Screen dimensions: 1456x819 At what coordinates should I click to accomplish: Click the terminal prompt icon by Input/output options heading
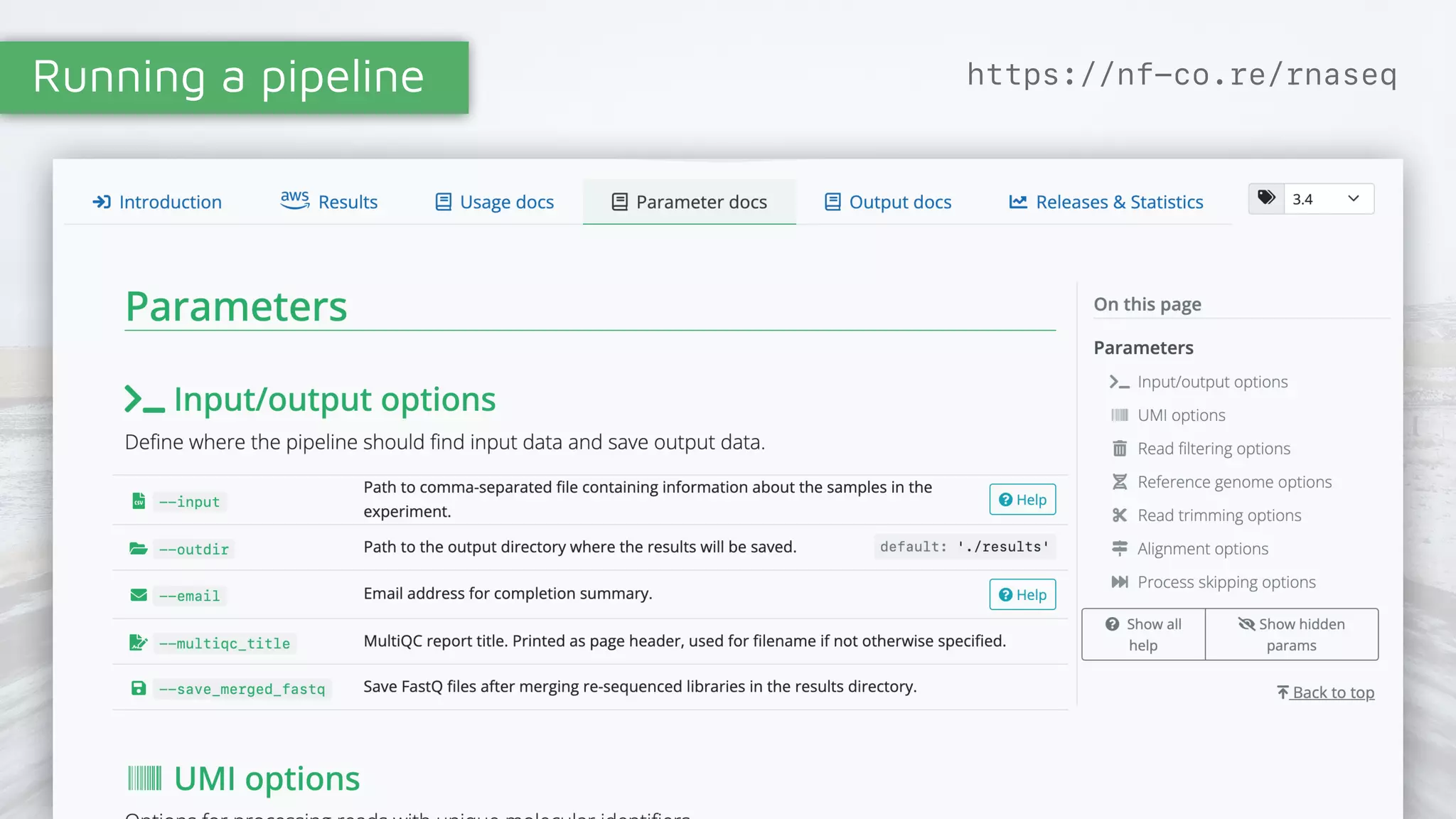coord(144,400)
